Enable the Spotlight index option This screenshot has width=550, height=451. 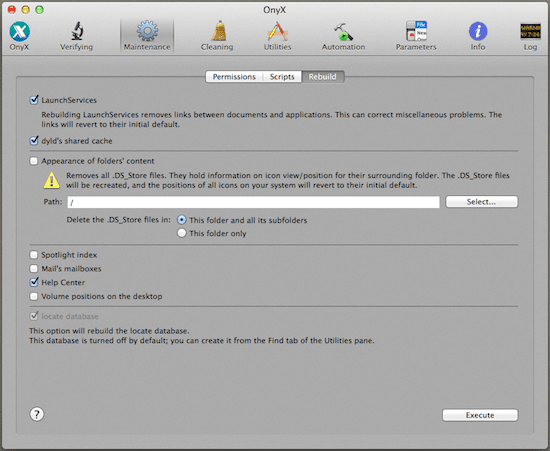[34, 255]
